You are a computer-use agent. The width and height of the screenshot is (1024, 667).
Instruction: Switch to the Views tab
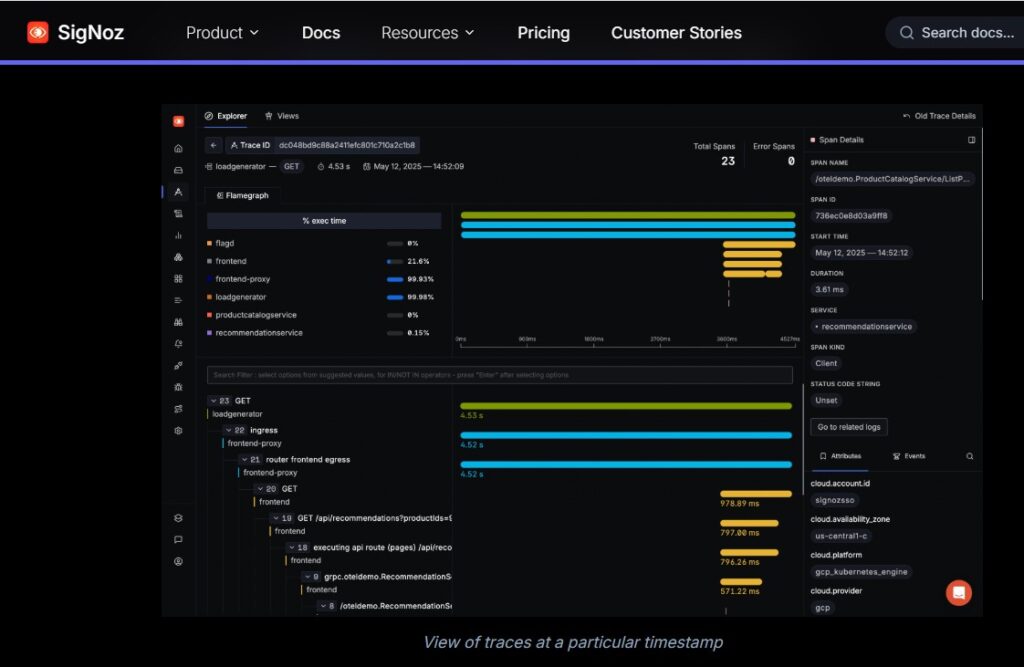click(282, 116)
